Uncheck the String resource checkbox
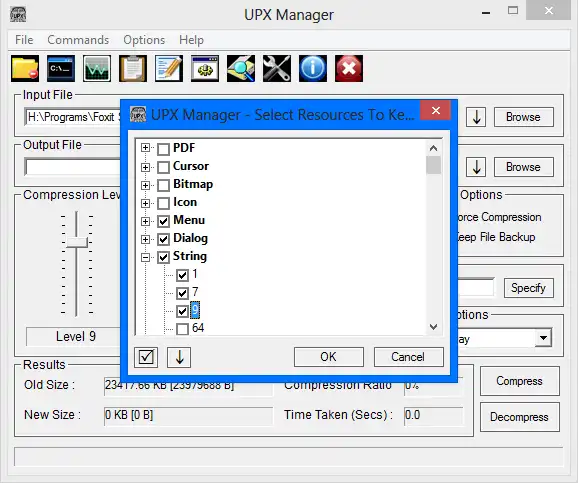This screenshot has height=483, width=578. pyautogui.click(x=163, y=257)
